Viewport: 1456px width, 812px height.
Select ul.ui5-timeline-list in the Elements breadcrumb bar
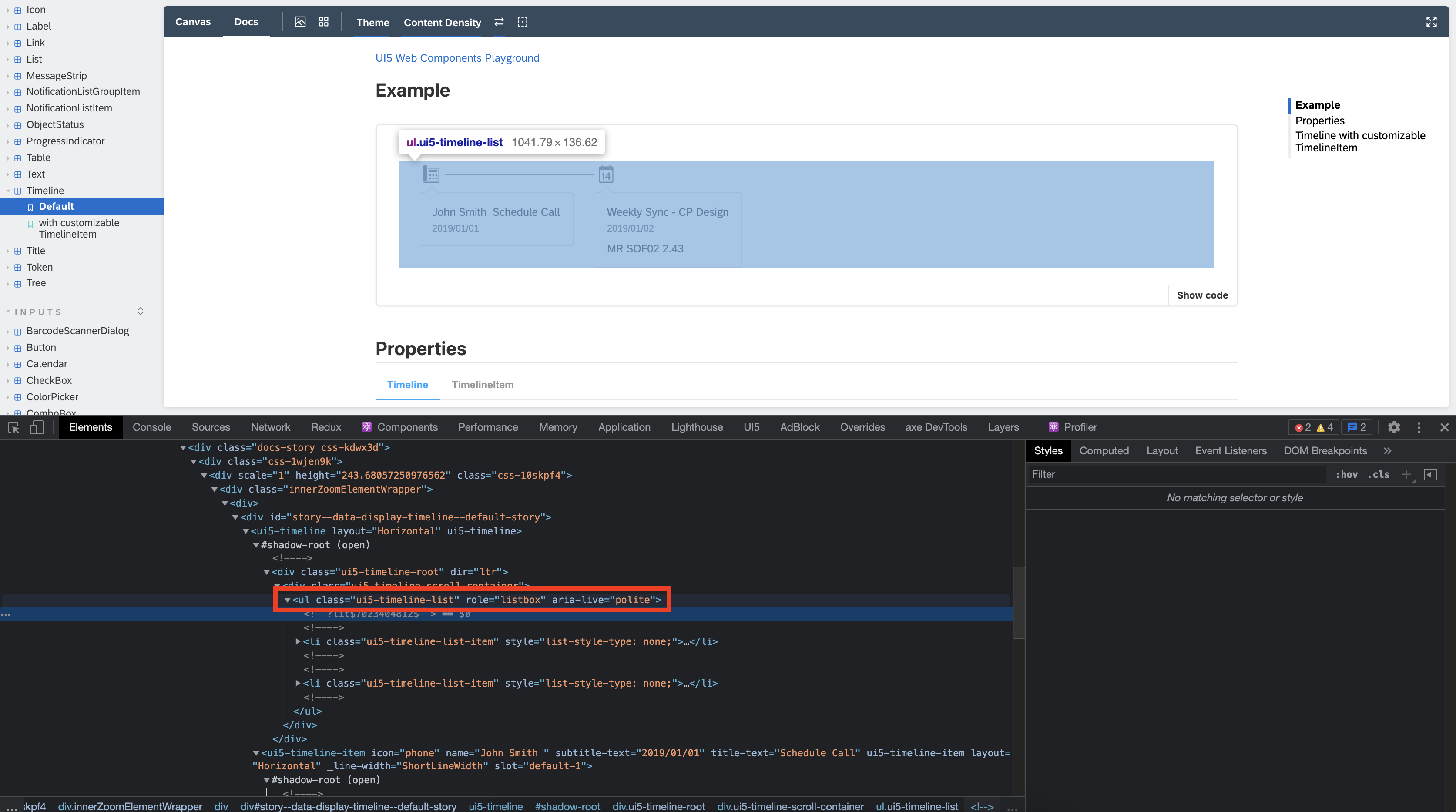917,806
